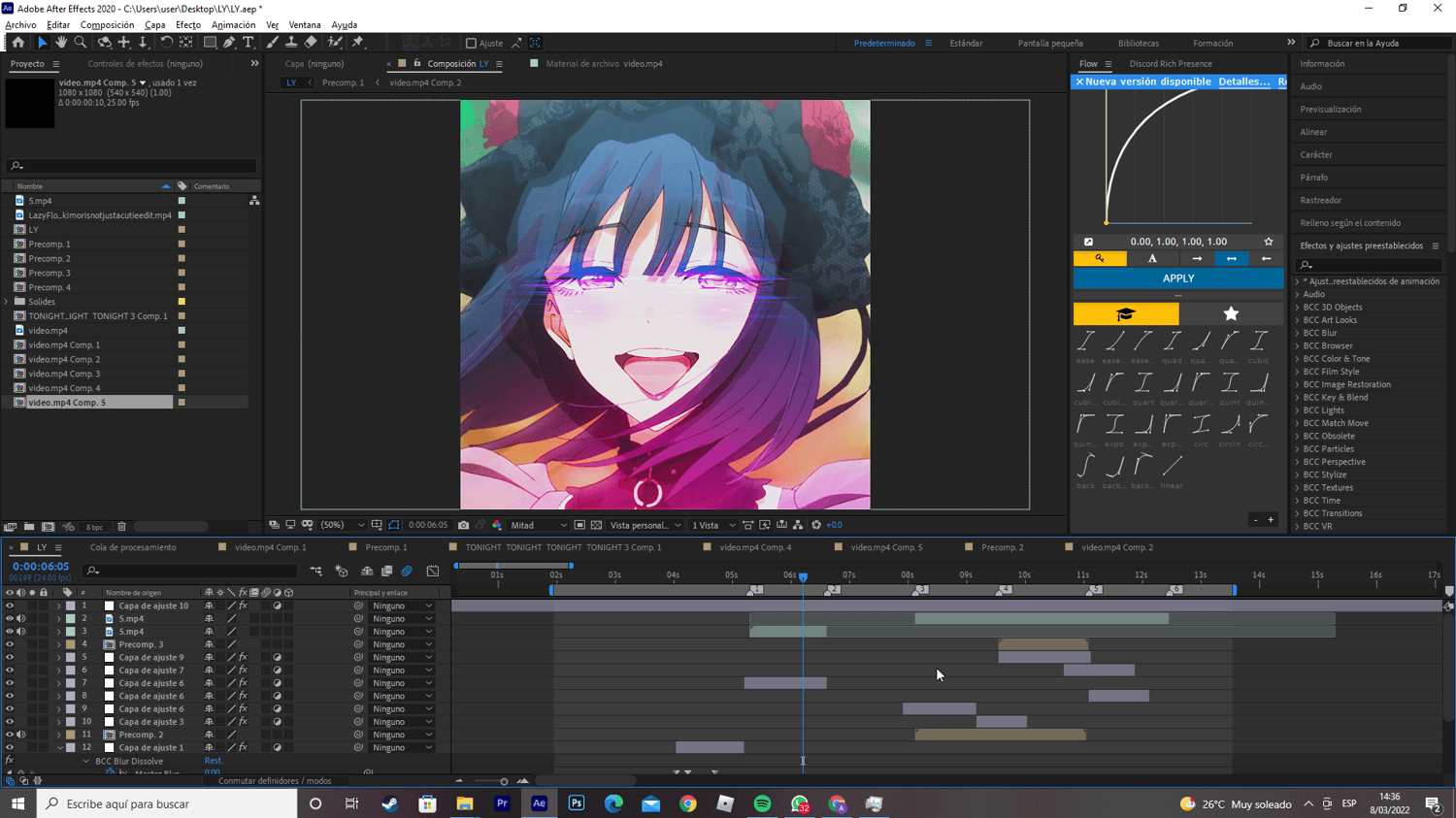Mute audio of layer 11 Precomp. 2
Viewport: 1456px width, 818px height.
coord(21,735)
